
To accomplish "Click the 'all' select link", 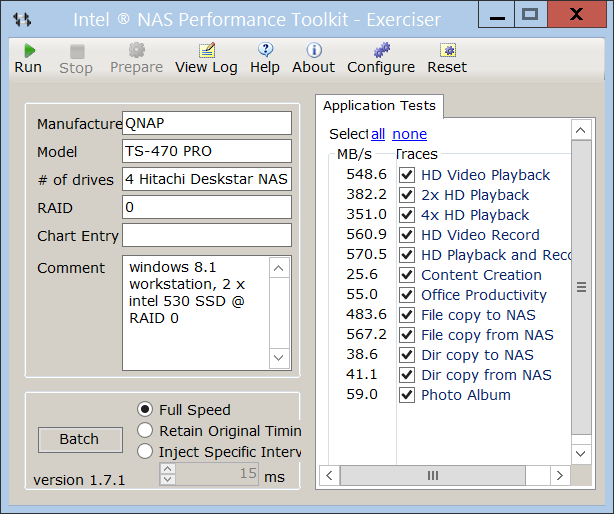I will 378,134.
